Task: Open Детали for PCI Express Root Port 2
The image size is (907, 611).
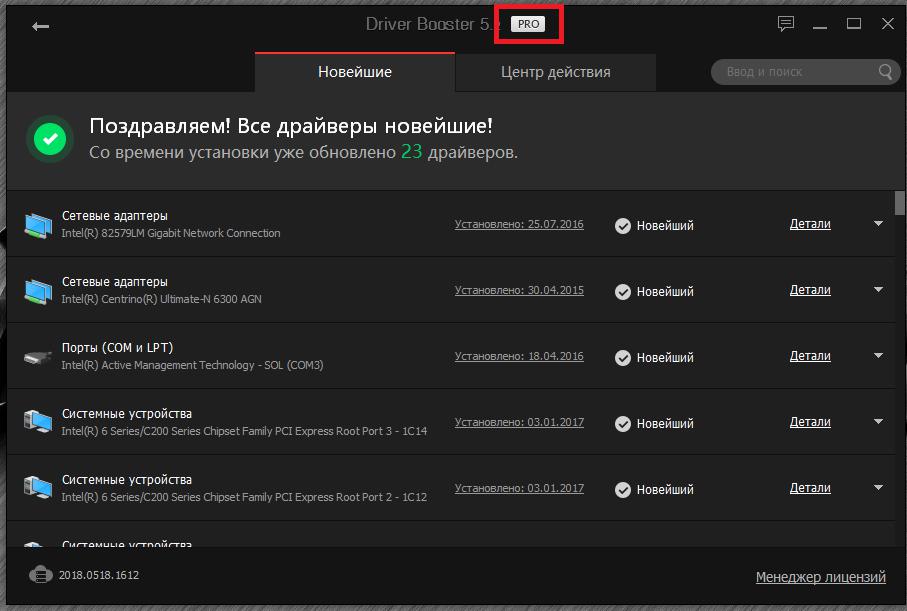Action: [x=810, y=488]
